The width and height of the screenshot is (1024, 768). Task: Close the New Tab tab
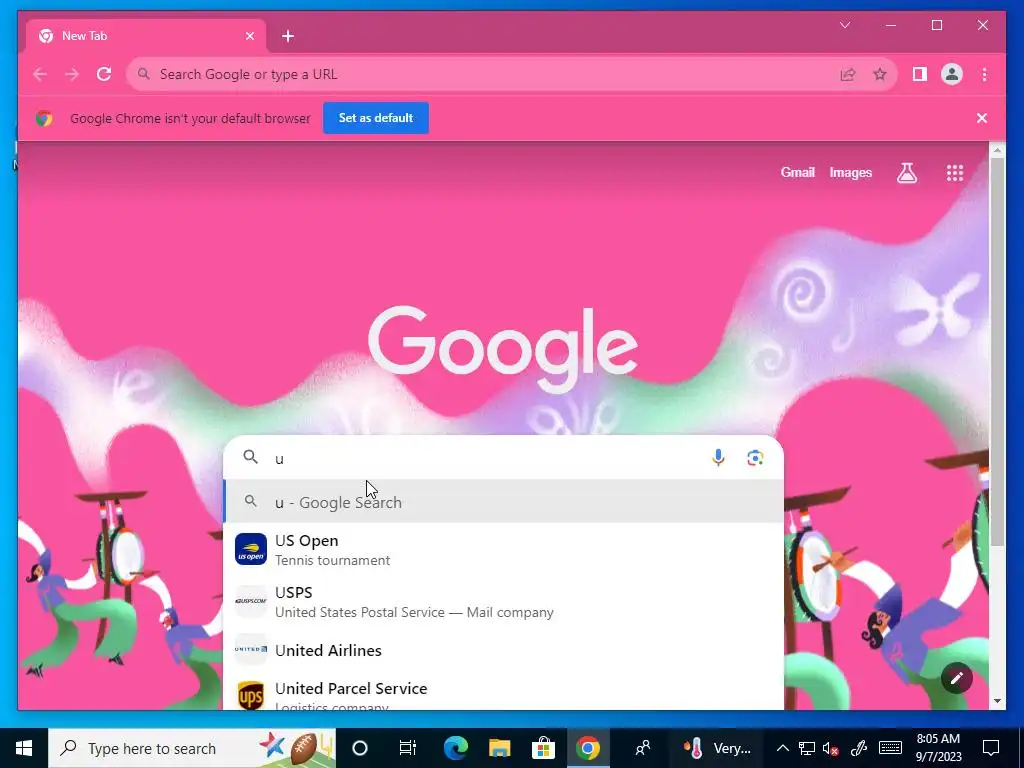tap(249, 36)
